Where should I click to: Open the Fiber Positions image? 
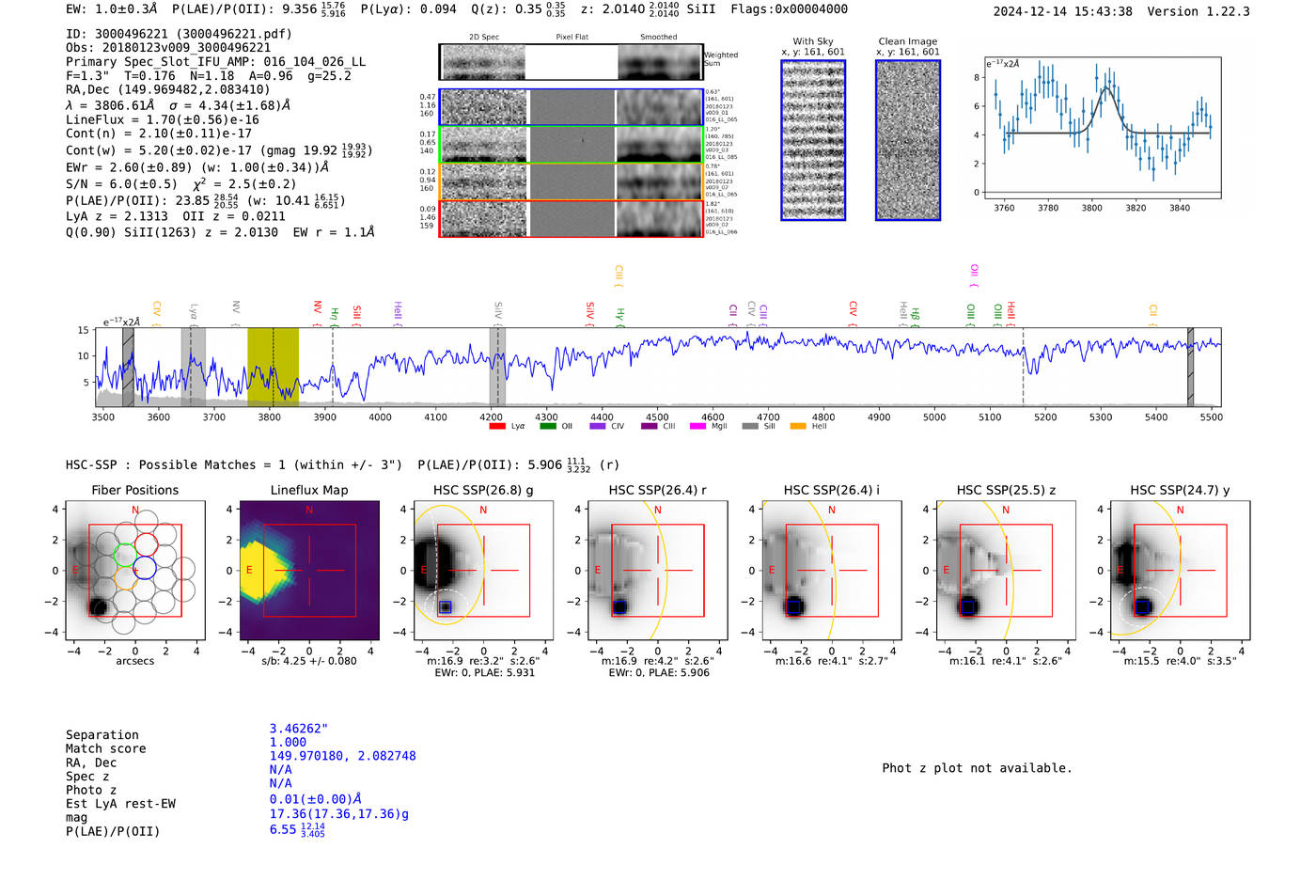135,571
